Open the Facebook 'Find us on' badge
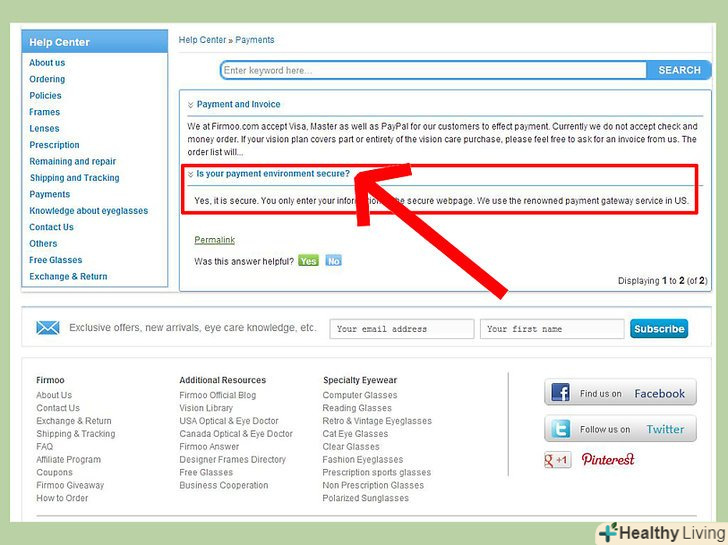 (620, 393)
